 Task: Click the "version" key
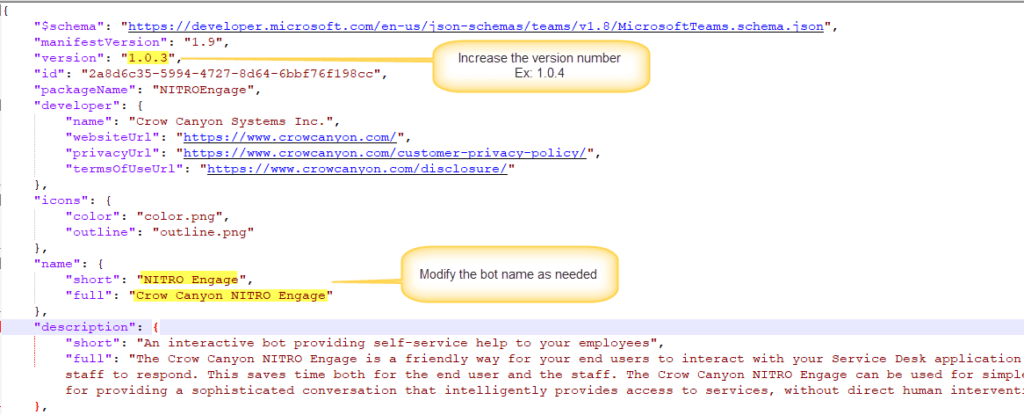[x=69, y=58]
